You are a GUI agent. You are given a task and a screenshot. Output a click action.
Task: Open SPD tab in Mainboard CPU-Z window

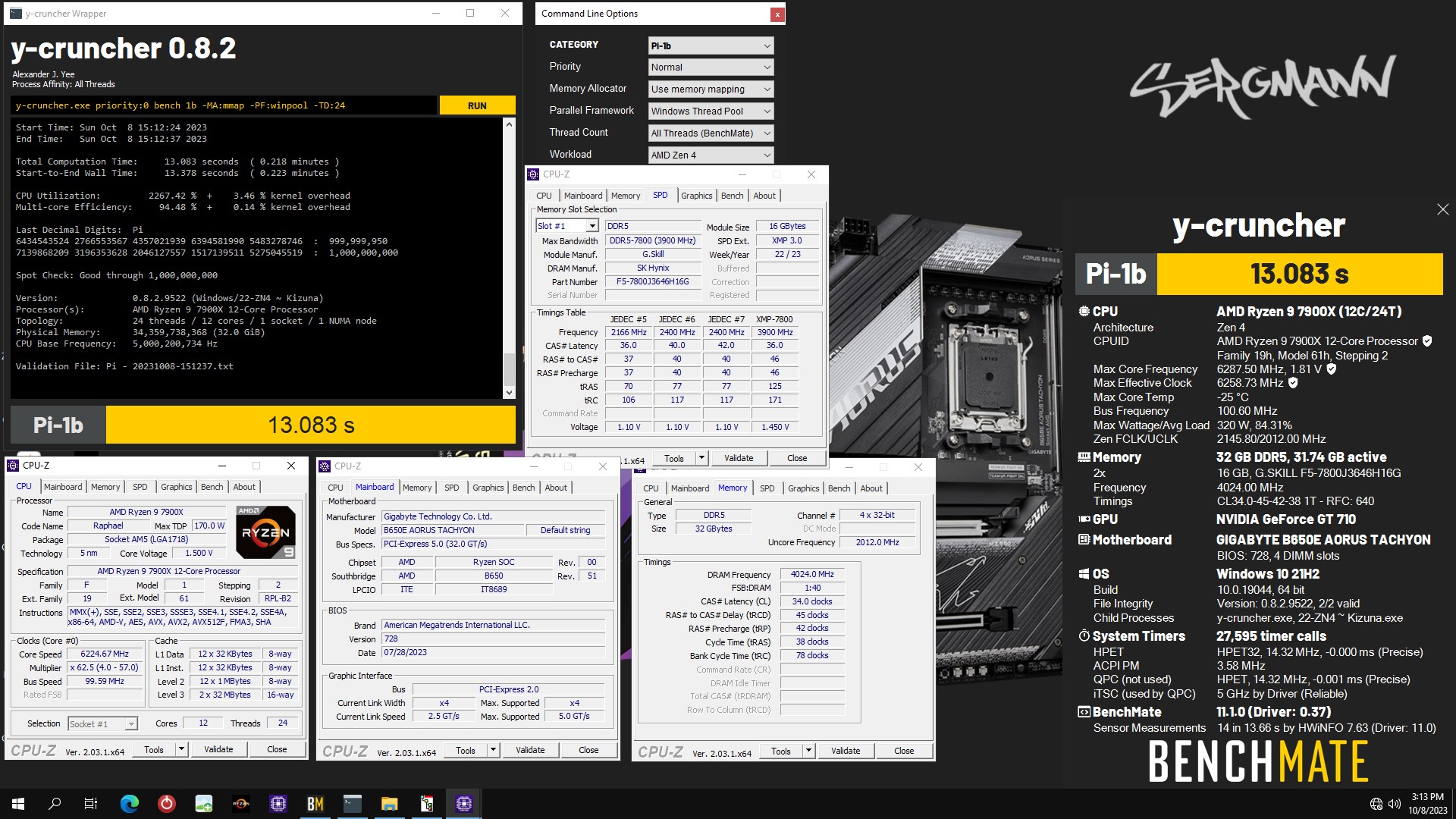point(452,488)
